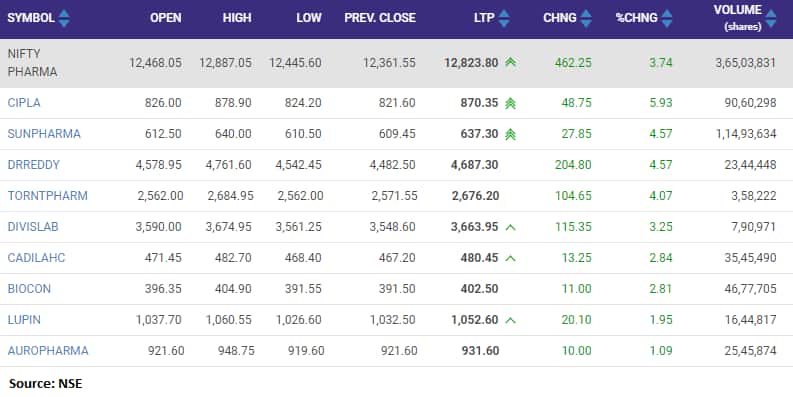Viewport: 793px width, 397px height.
Task: Select BIOCON percent change 2.81
Action: click(x=661, y=289)
